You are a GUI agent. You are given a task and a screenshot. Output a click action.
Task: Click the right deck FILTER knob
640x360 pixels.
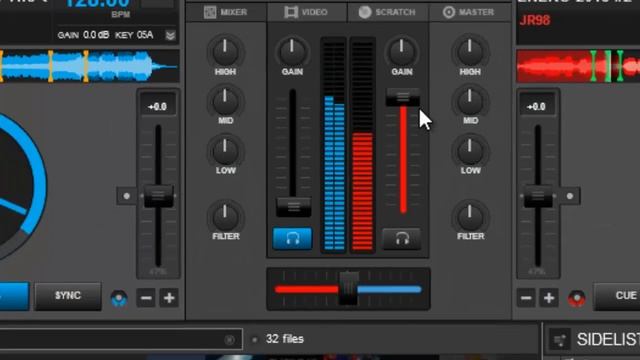470,217
